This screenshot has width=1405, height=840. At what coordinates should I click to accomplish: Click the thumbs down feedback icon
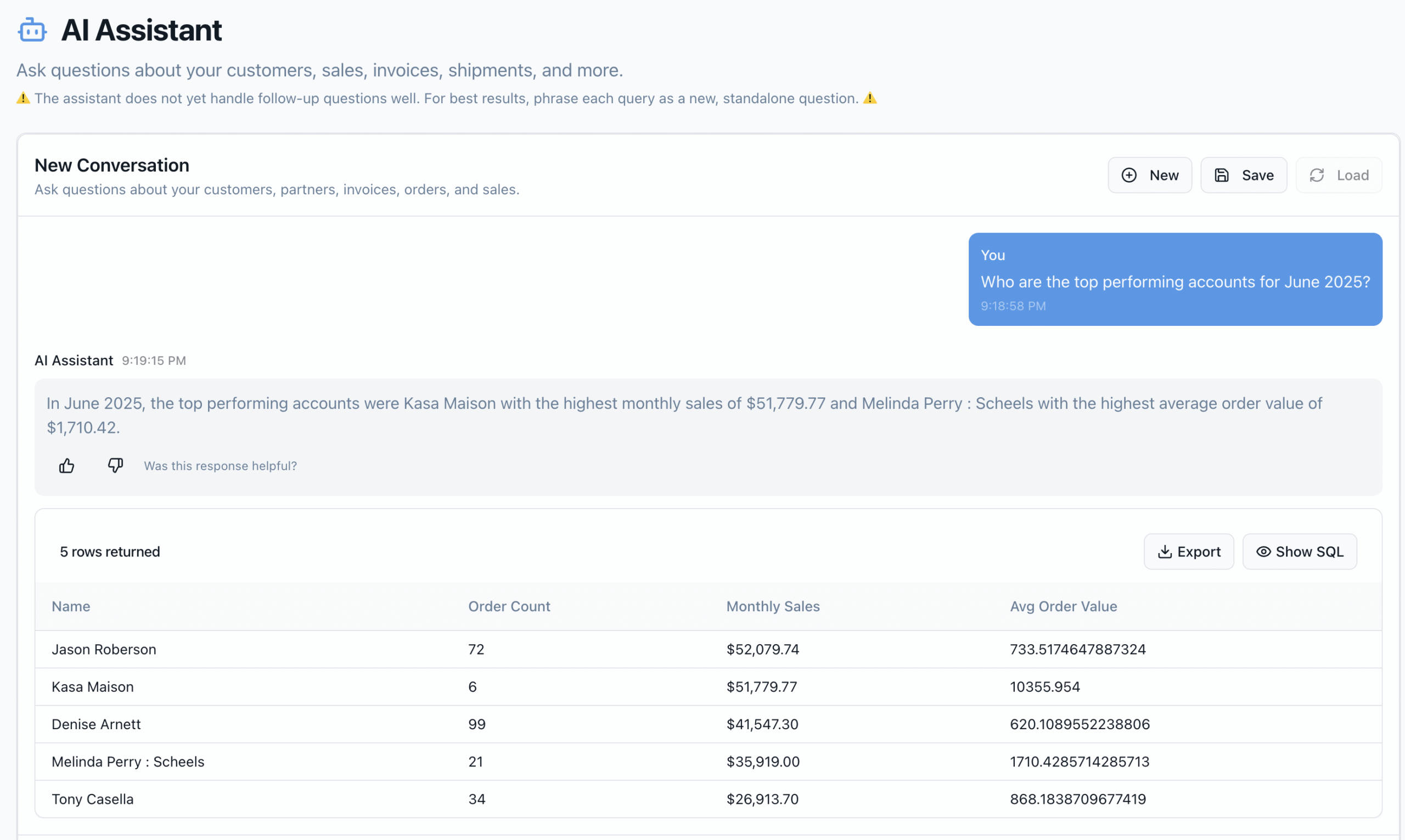point(115,465)
